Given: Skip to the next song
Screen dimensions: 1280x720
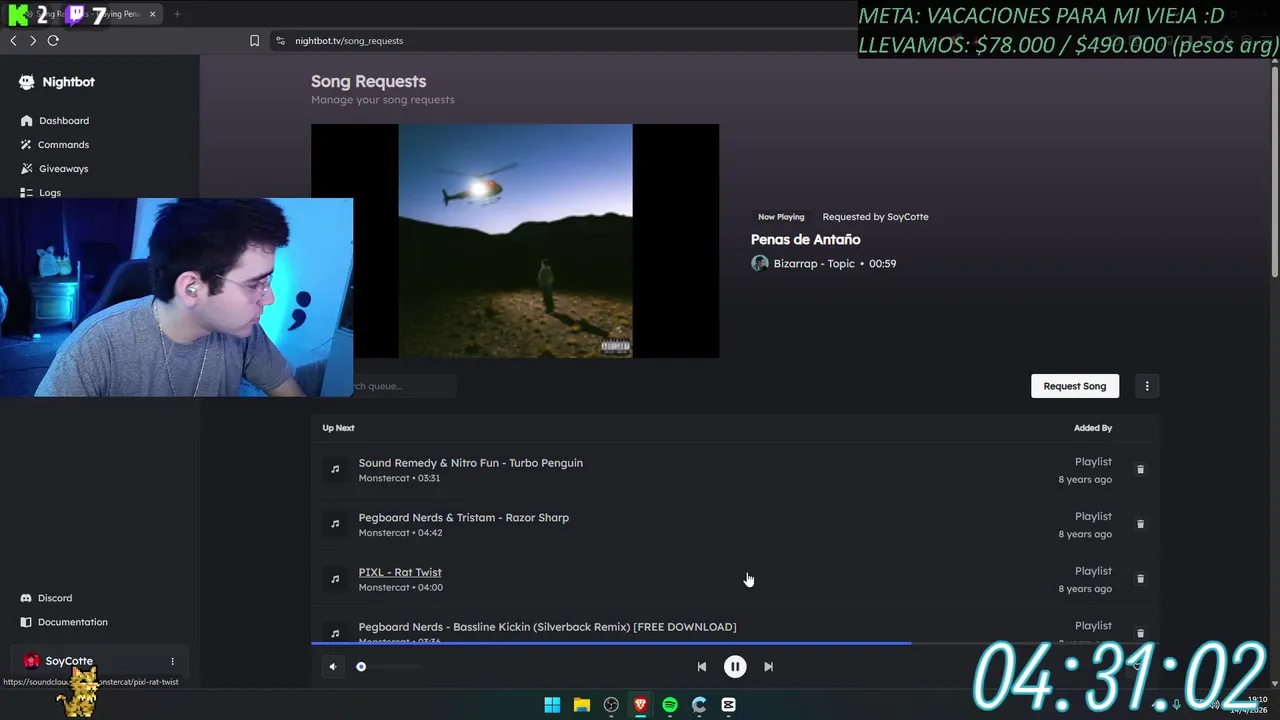Looking at the screenshot, I should [x=768, y=667].
